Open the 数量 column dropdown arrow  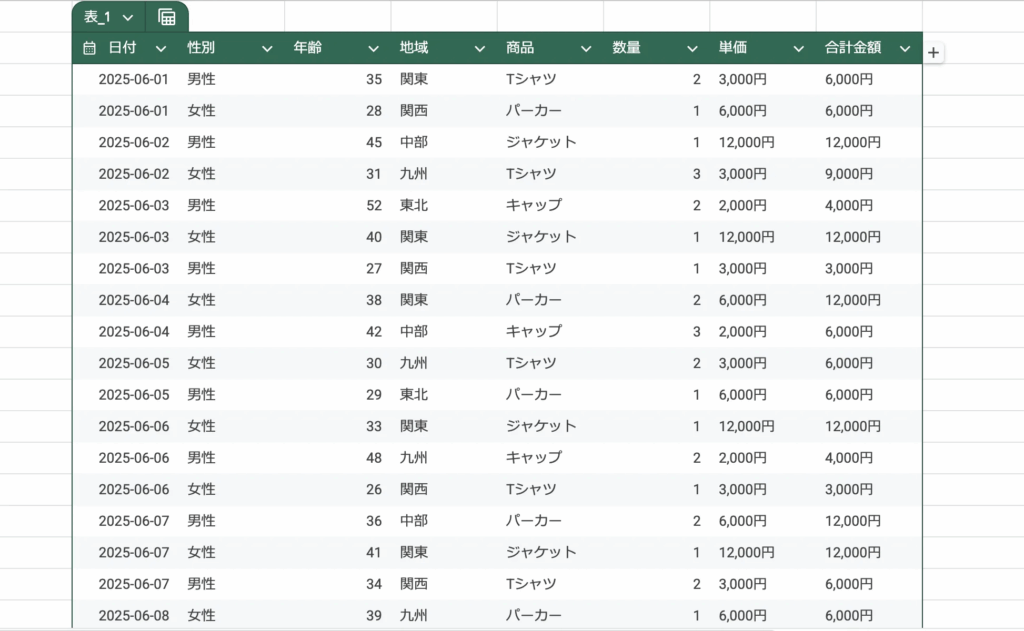click(692, 48)
